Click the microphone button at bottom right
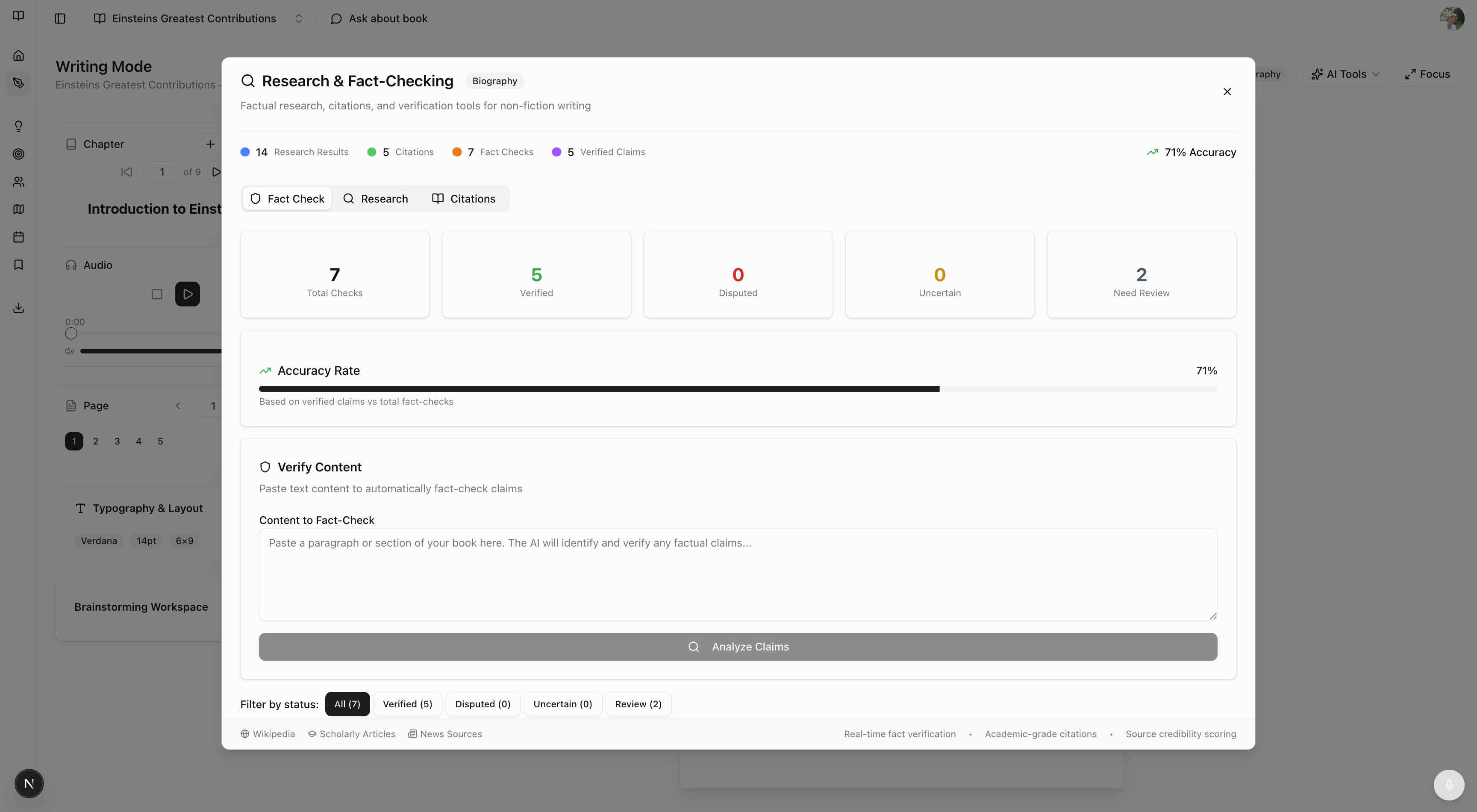 pyautogui.click(x=1448, y=785)
